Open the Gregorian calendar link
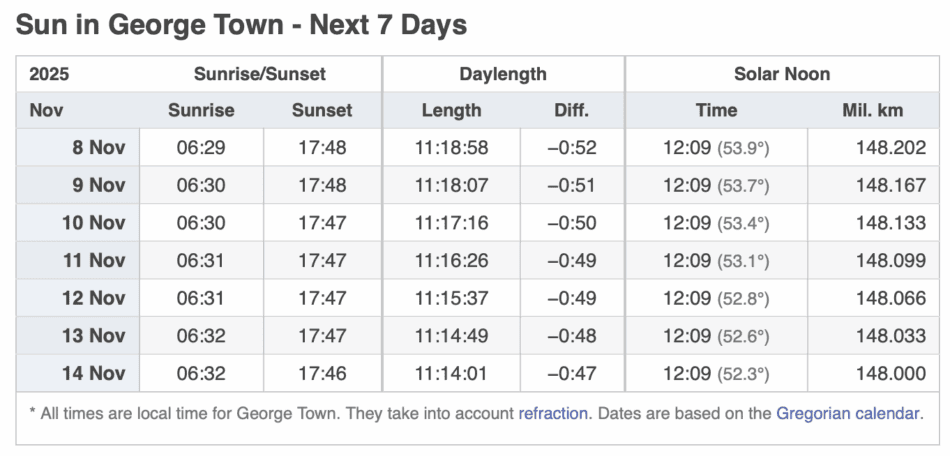 [848, 412]
